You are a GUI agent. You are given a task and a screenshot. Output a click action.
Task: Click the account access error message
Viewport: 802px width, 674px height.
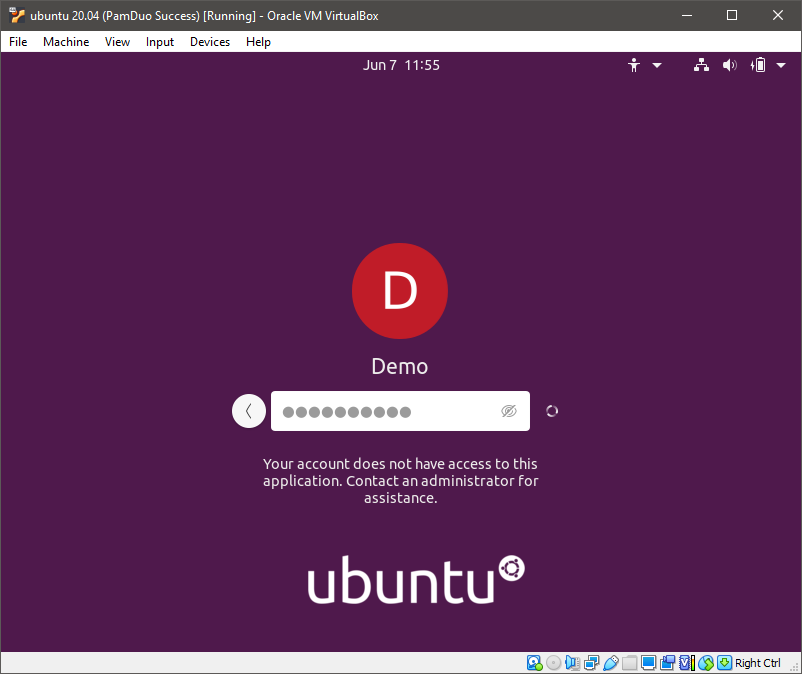[x=400, y=481]
